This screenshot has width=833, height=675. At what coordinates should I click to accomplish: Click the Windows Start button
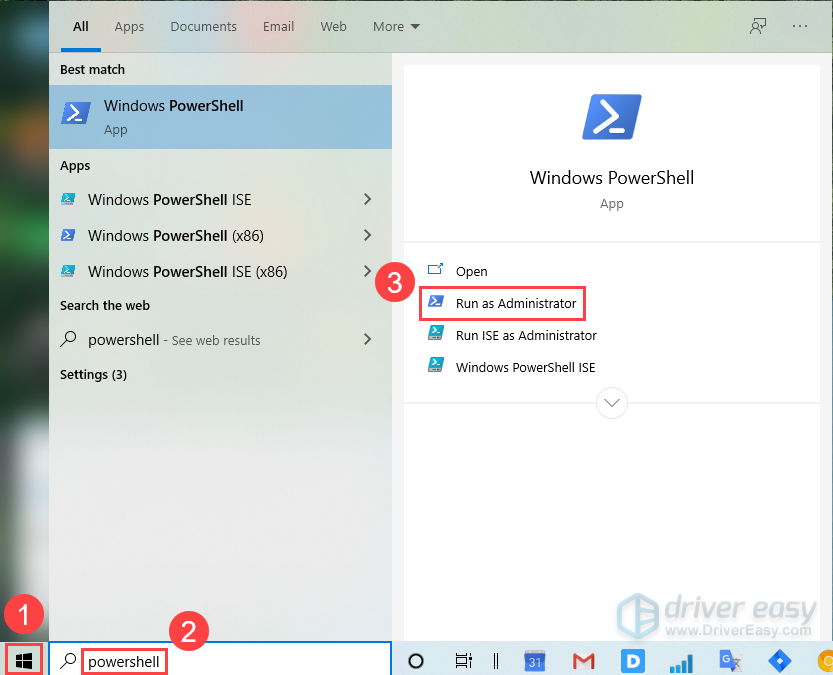tap(24, 660)
